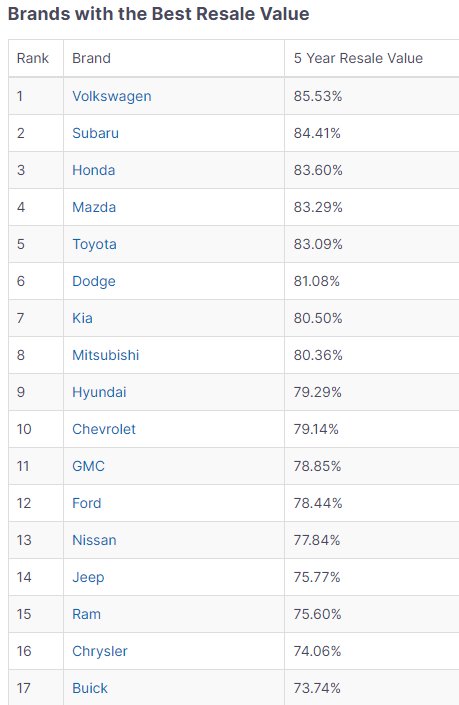This screenshot has width=459, height=705.
Task: Open the Mazda brand page
Action: [x=94, y=207]
